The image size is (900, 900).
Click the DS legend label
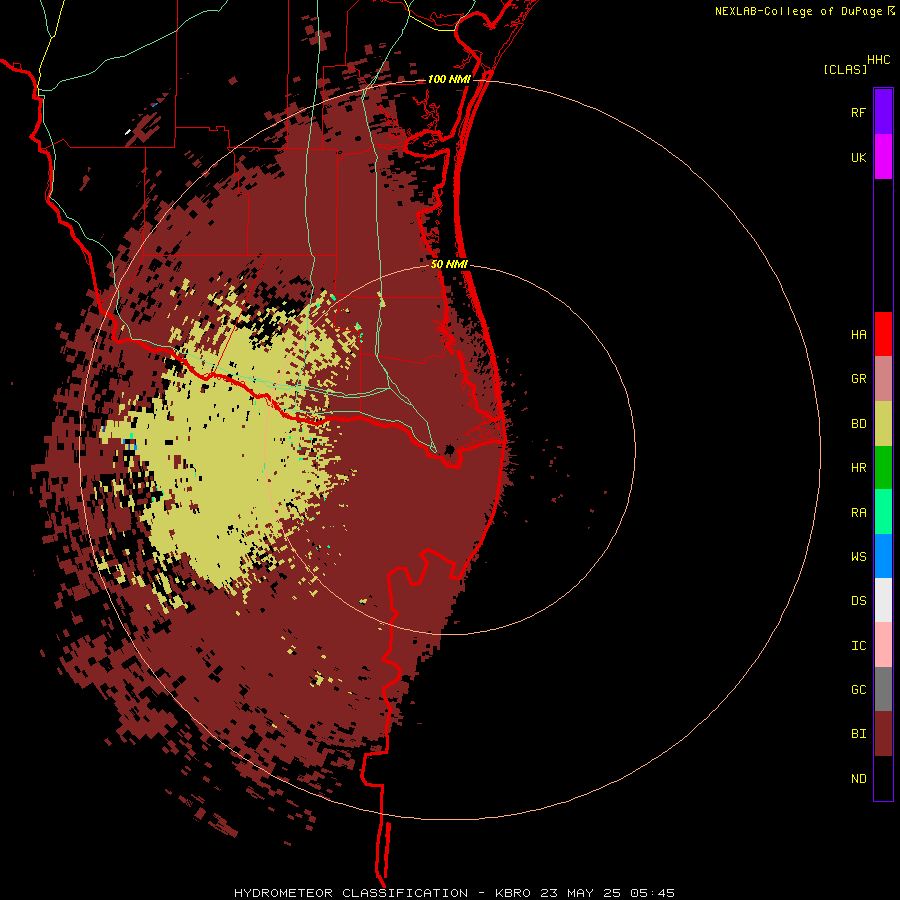(x=858, y=601)
